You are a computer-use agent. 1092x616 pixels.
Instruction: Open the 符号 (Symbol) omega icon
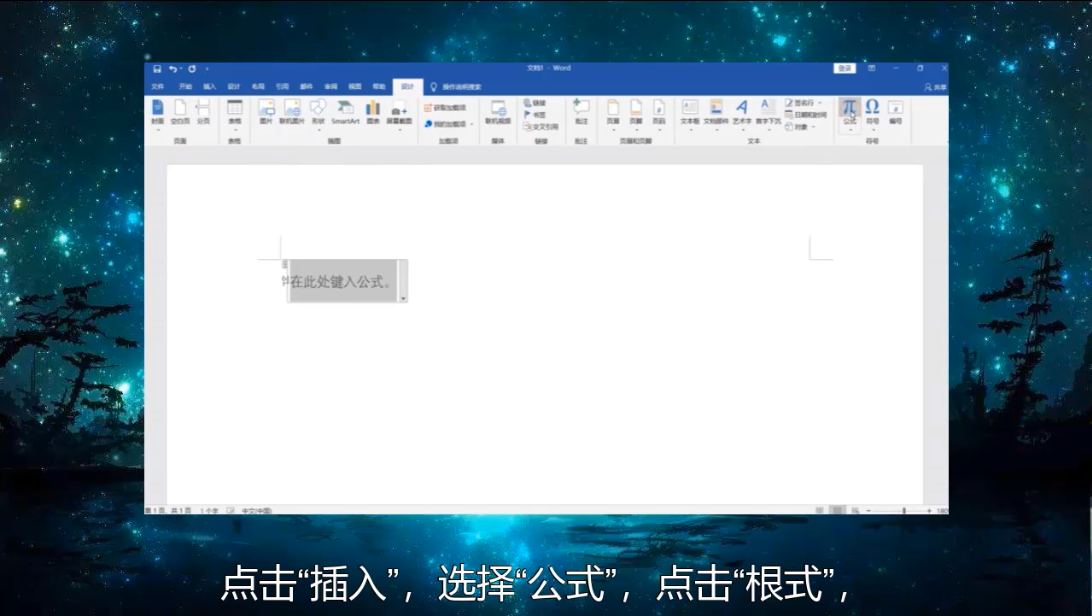[872, 108]
